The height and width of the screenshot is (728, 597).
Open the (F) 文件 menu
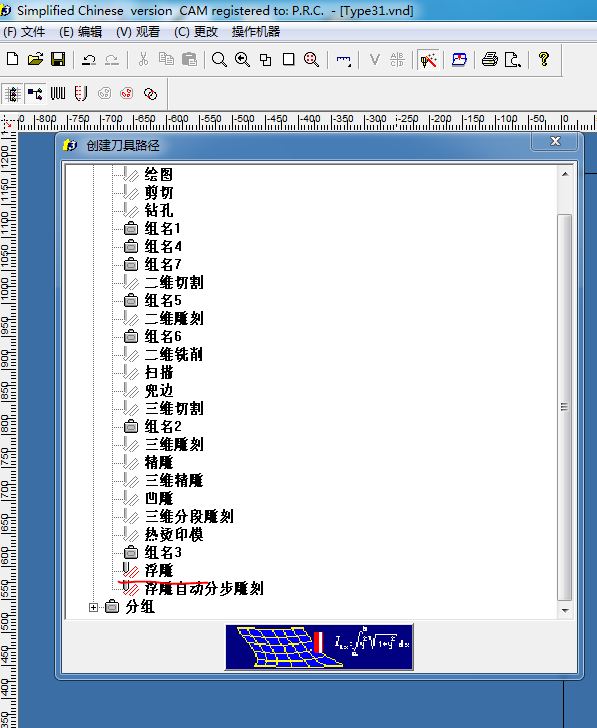[x=24, y=32]
